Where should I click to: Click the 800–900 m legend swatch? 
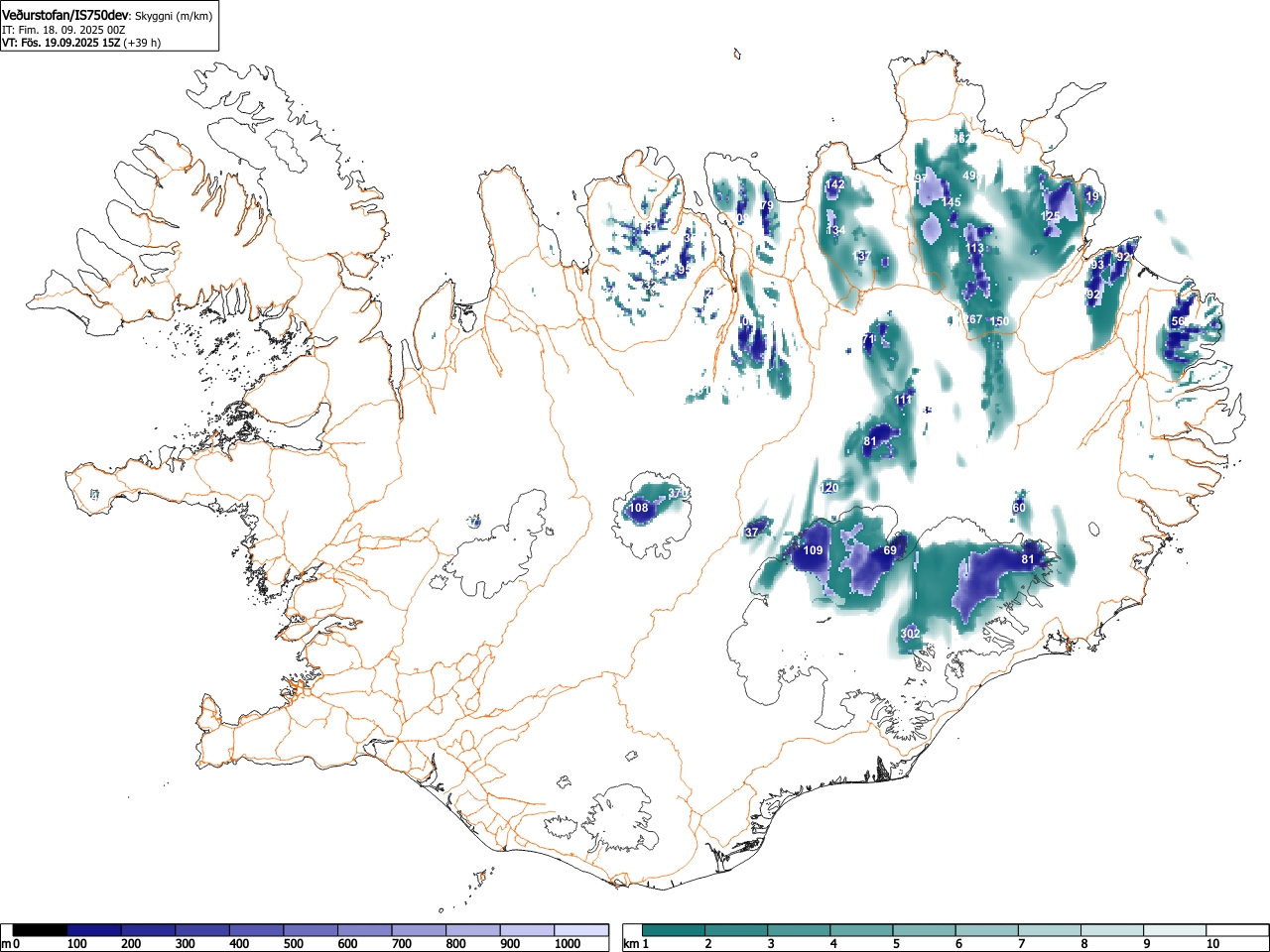(473, 930)
